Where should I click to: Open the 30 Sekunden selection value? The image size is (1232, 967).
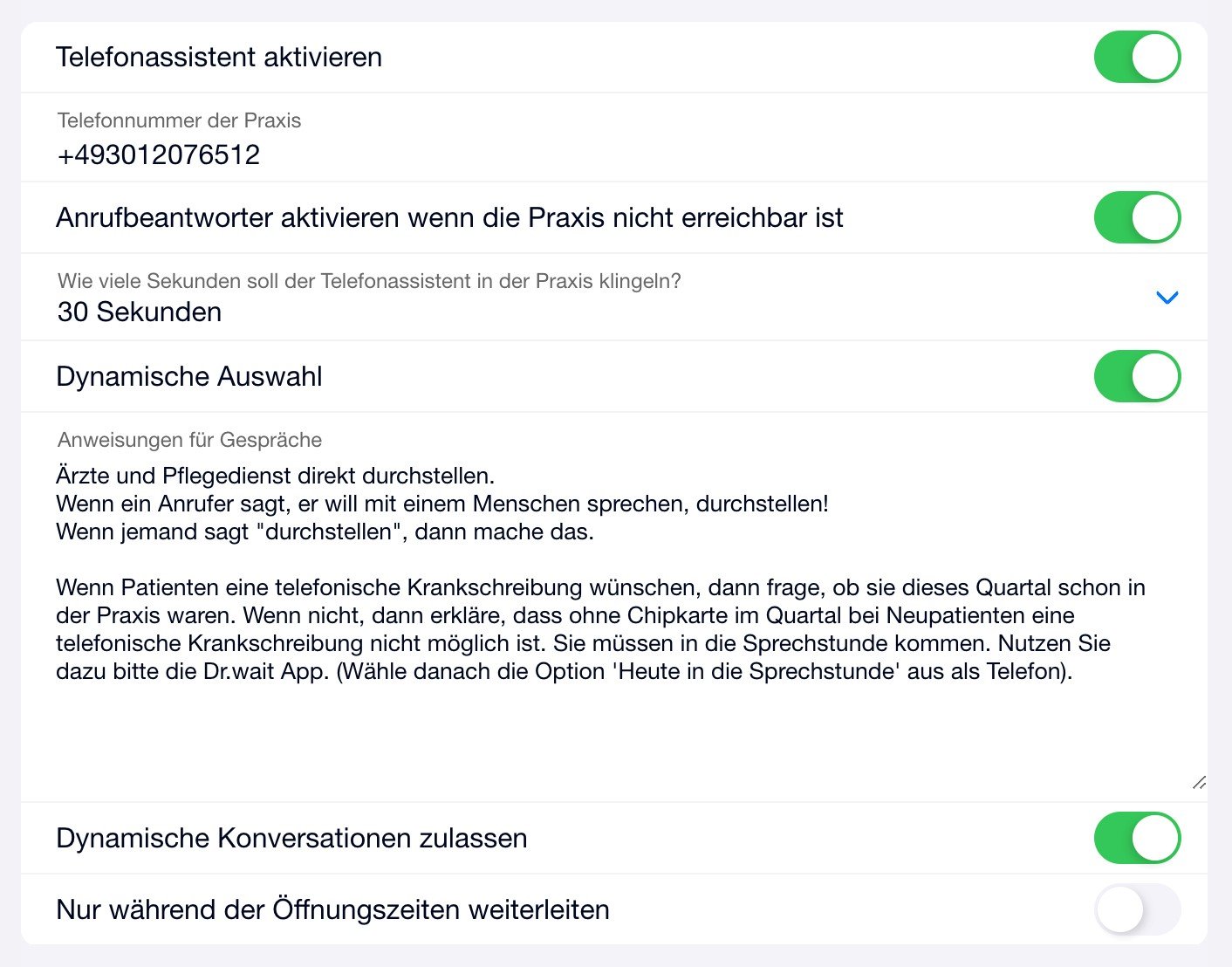(140, 312)
